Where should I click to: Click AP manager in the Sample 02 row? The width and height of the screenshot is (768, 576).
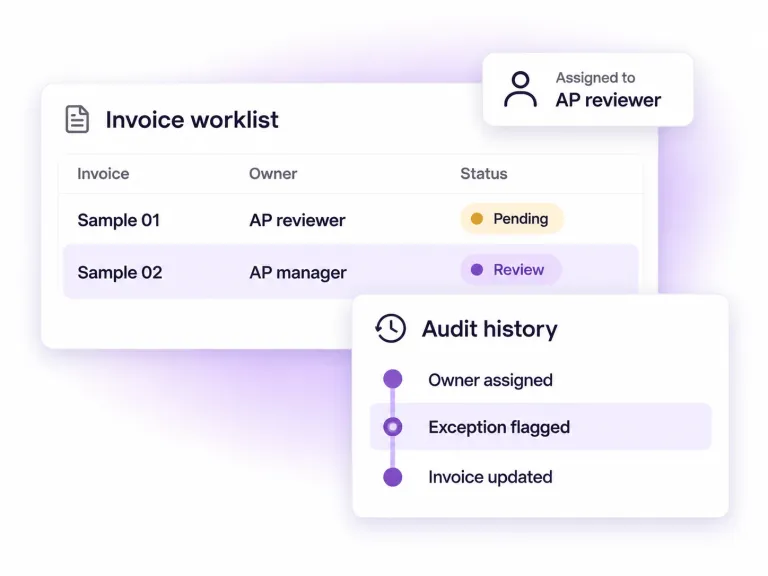(298, 273)
